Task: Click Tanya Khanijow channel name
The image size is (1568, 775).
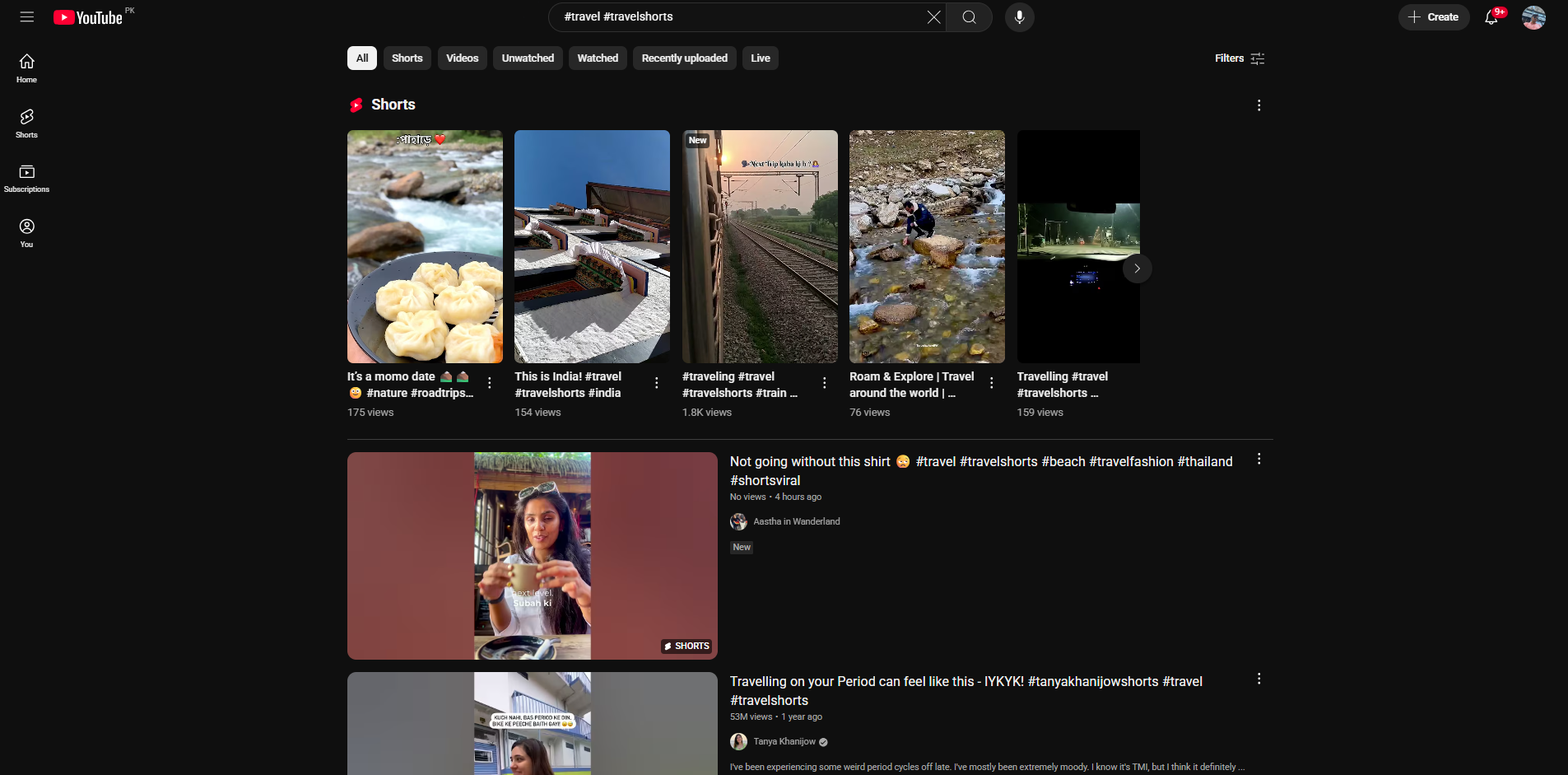Action: (x=784, y=741)
